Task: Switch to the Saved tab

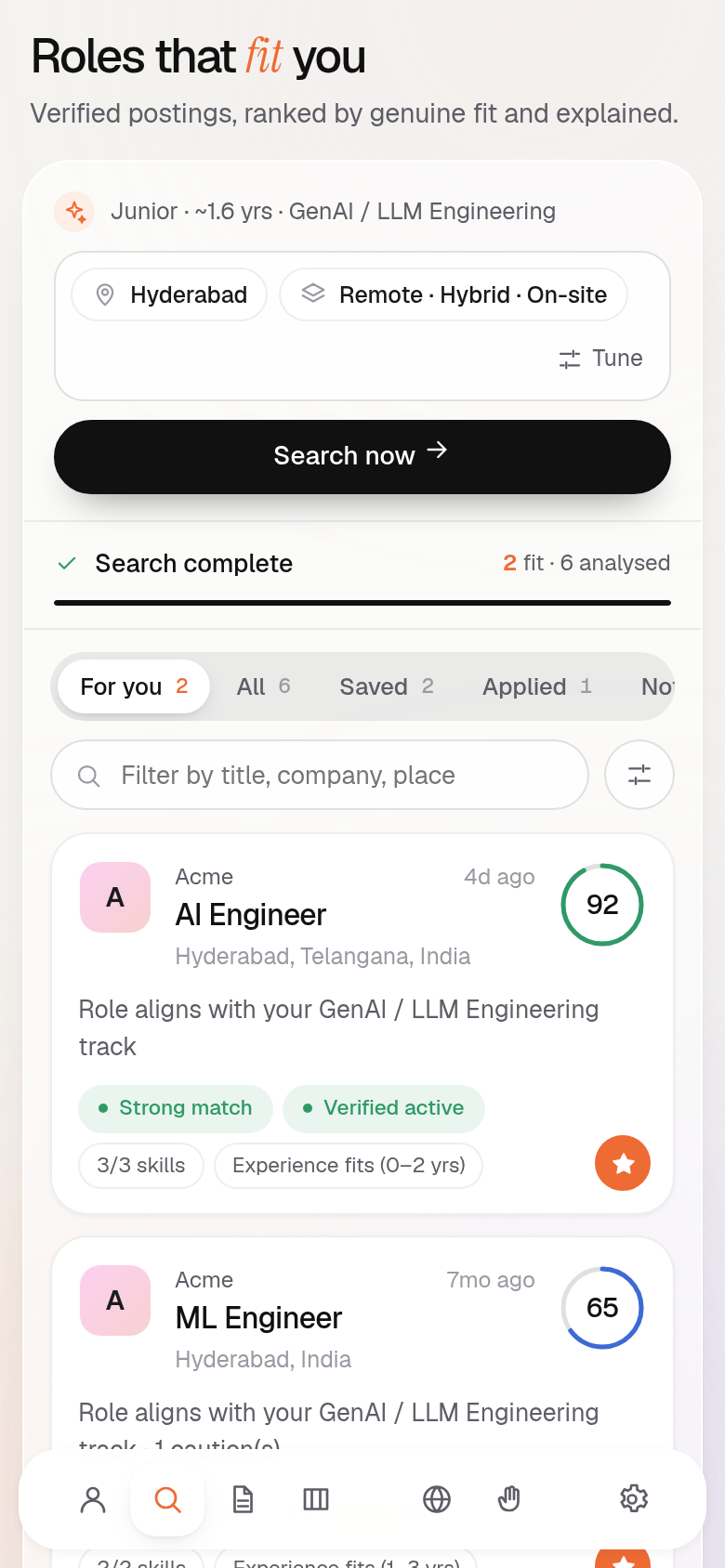Action: coord(387,686)
